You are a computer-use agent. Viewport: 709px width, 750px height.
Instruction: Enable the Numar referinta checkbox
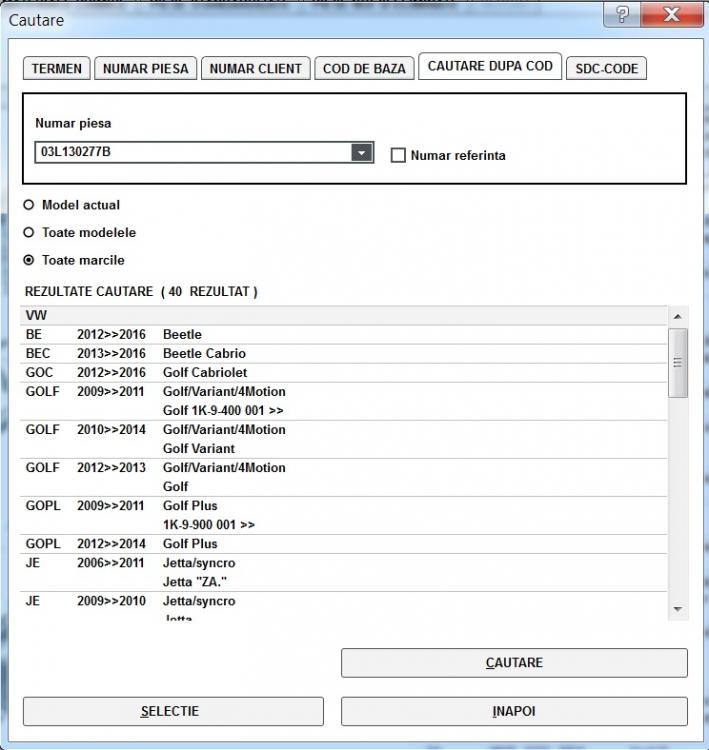(x=398, y=155)
